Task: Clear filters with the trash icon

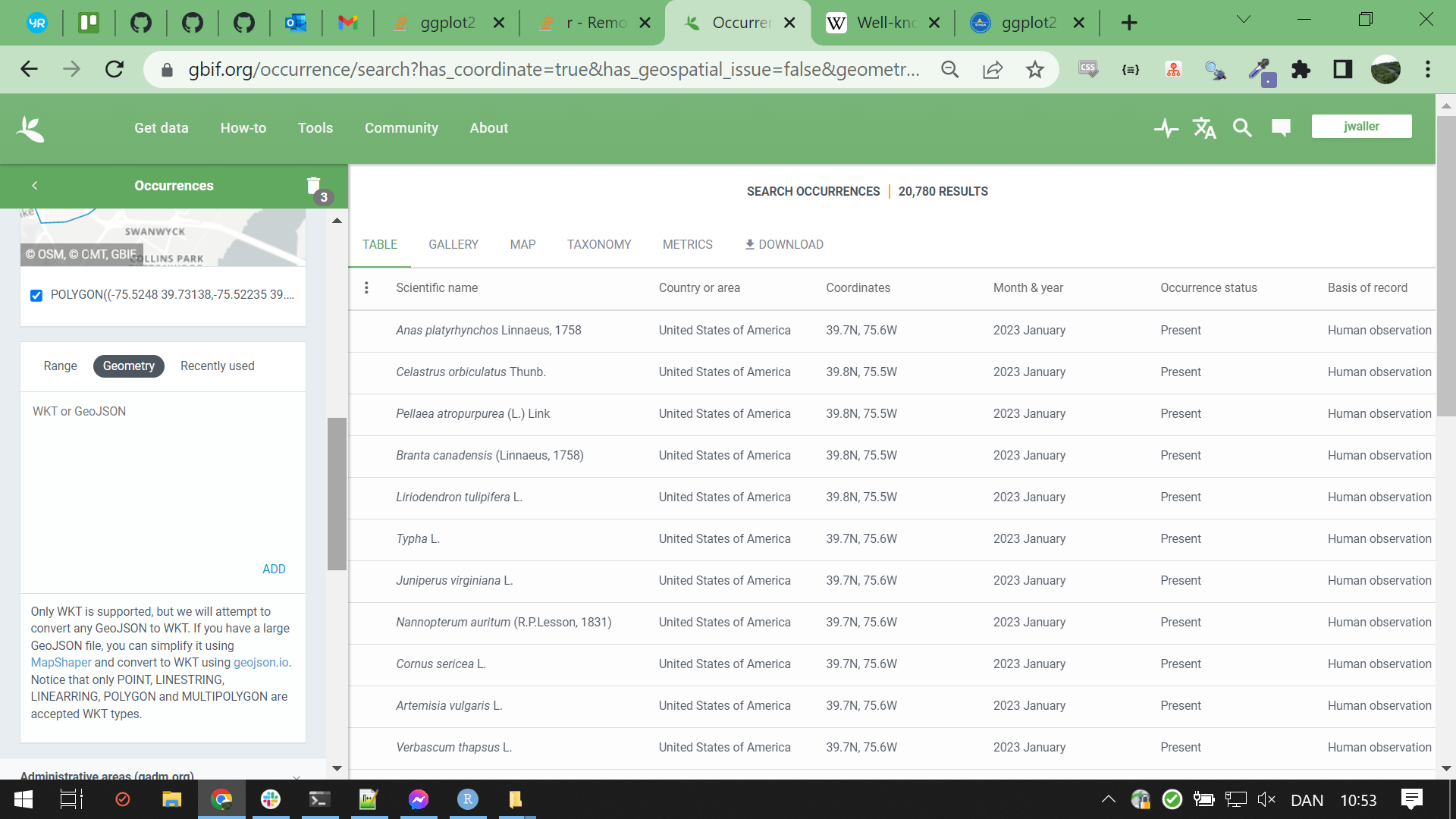Action: (314, 187)
